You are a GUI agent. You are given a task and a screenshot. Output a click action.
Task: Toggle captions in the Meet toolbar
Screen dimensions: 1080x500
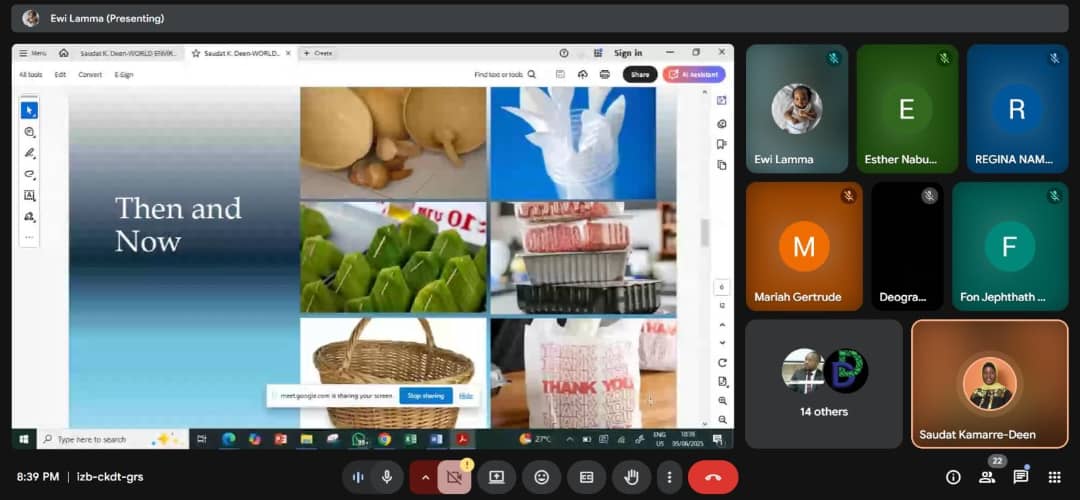tap(586, 477)
